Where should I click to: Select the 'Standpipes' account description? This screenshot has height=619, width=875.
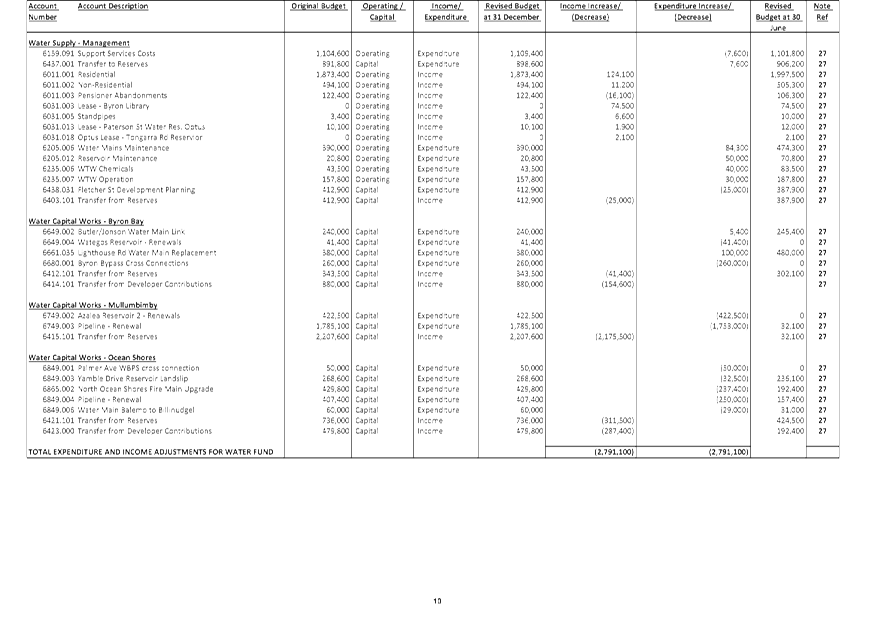[97, 117]
